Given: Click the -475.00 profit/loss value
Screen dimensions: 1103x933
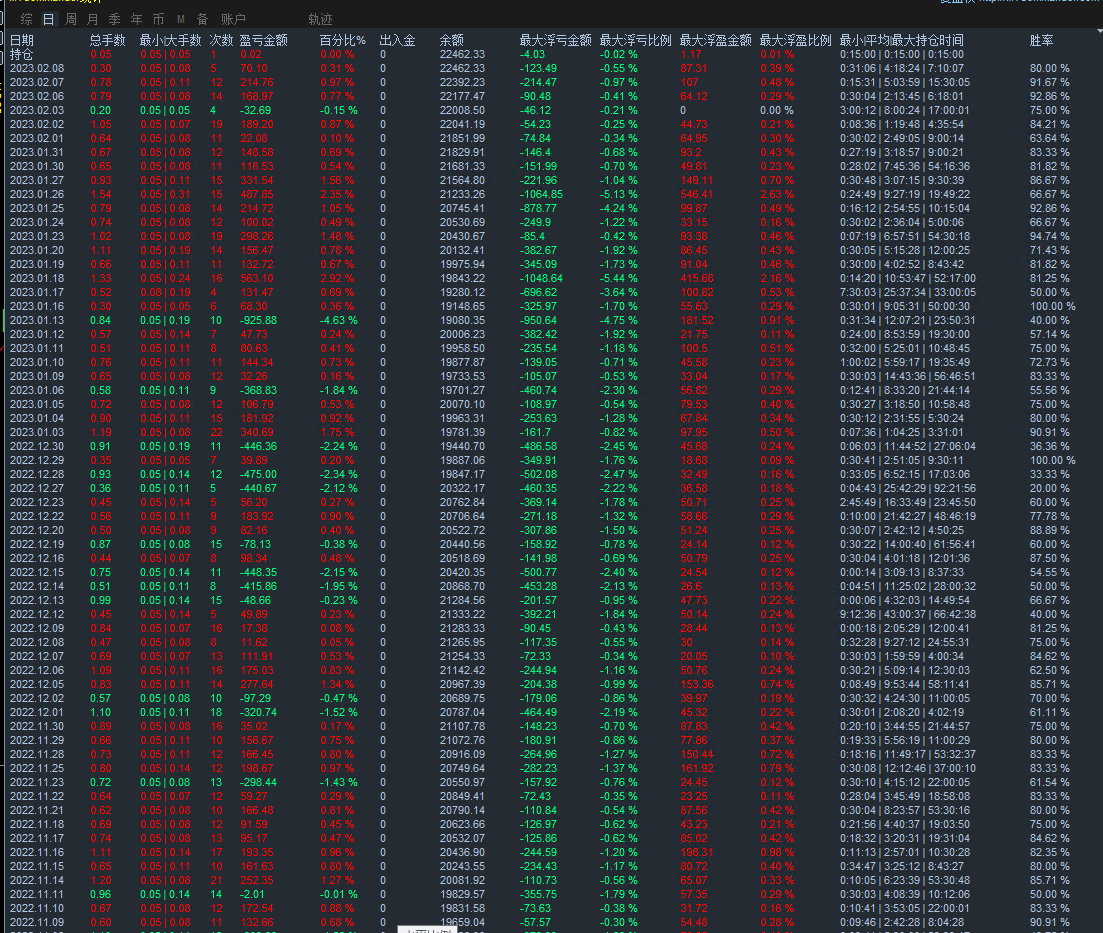Looking at the screenshot, I should pos(258,474).
